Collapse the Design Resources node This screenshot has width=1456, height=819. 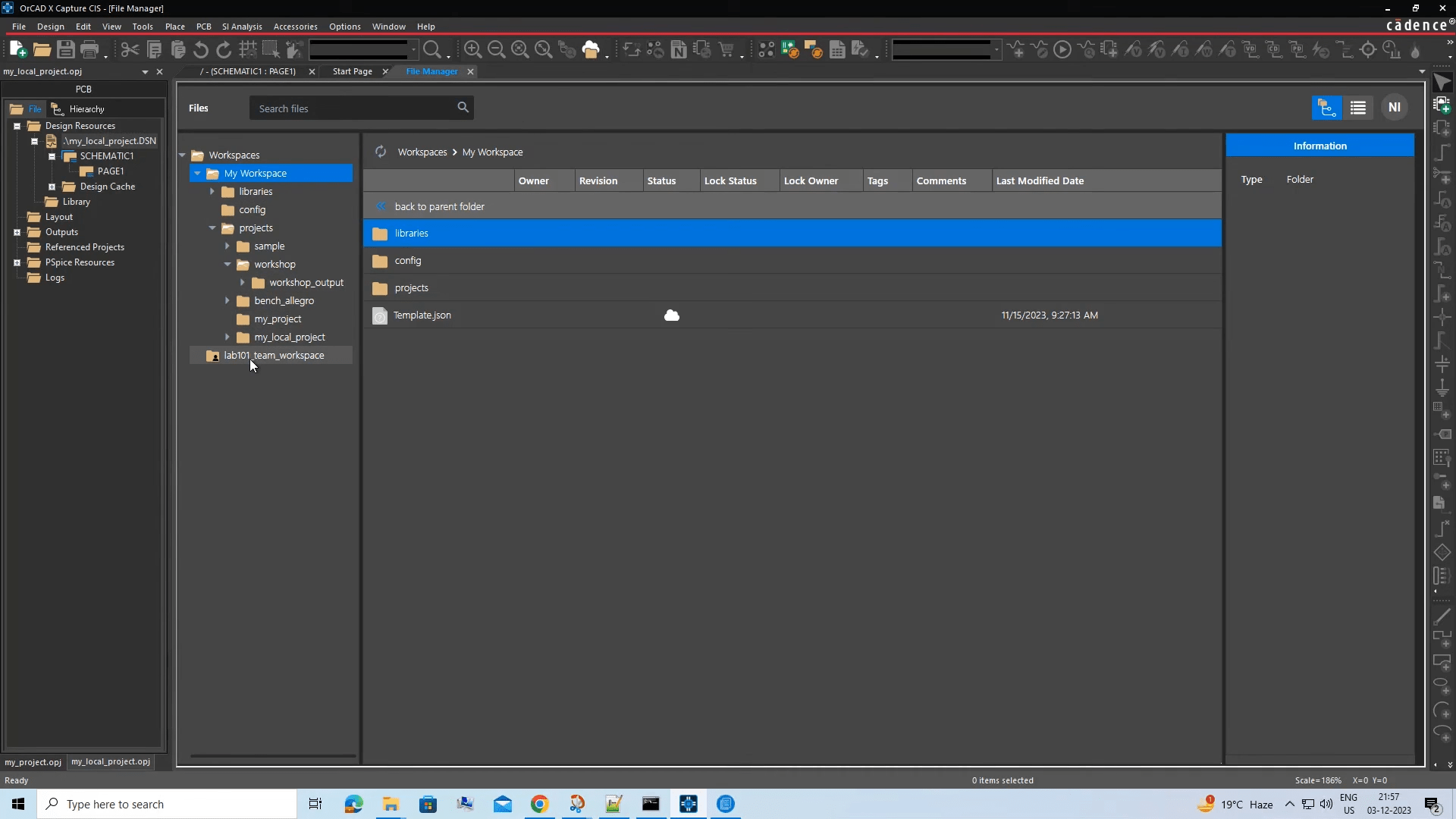17,126
